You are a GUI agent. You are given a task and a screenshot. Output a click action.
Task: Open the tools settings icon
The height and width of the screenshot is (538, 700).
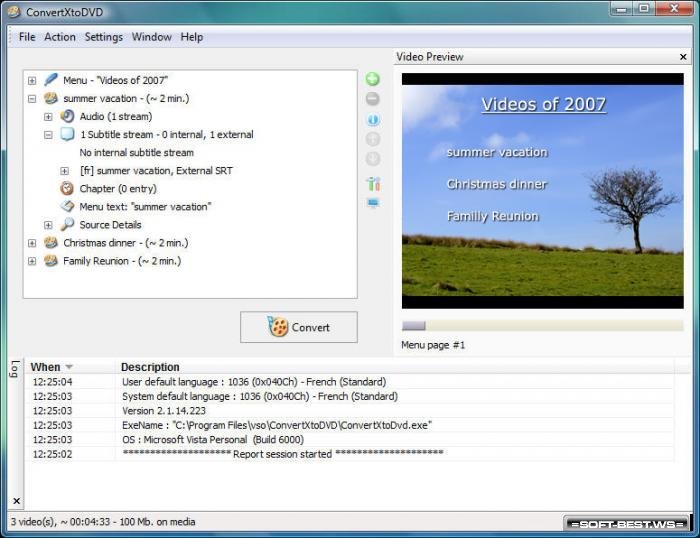(x=373, y=184)
